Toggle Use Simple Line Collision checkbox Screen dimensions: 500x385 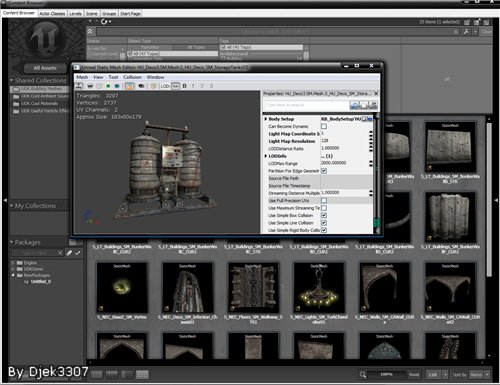[x=324, y=223]
